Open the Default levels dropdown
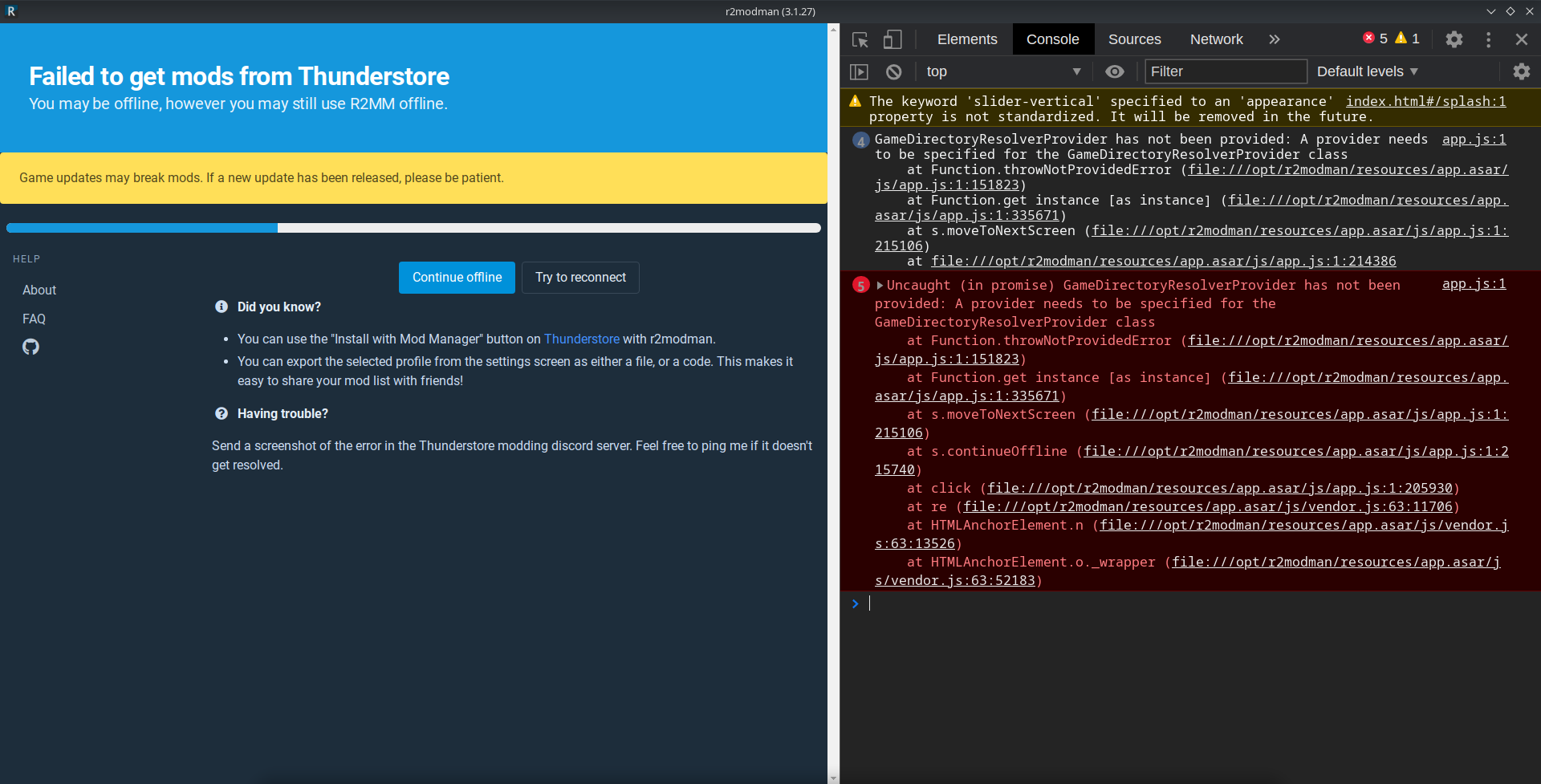The height and width of the screenshot is (784, 1541). [x=1368, y=71]
